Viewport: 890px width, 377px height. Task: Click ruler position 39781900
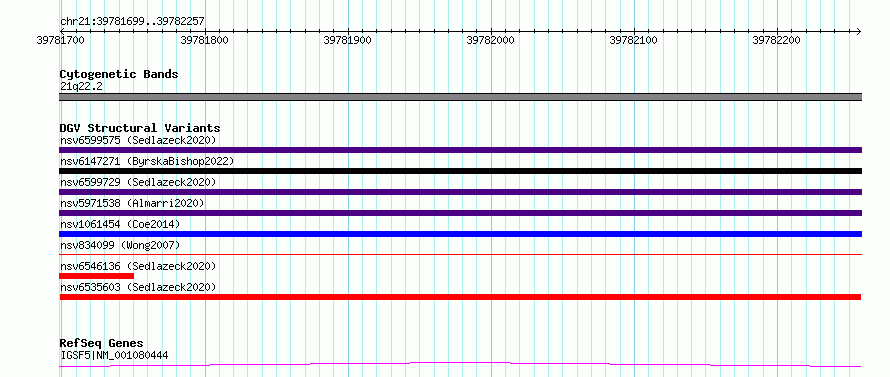347,40
